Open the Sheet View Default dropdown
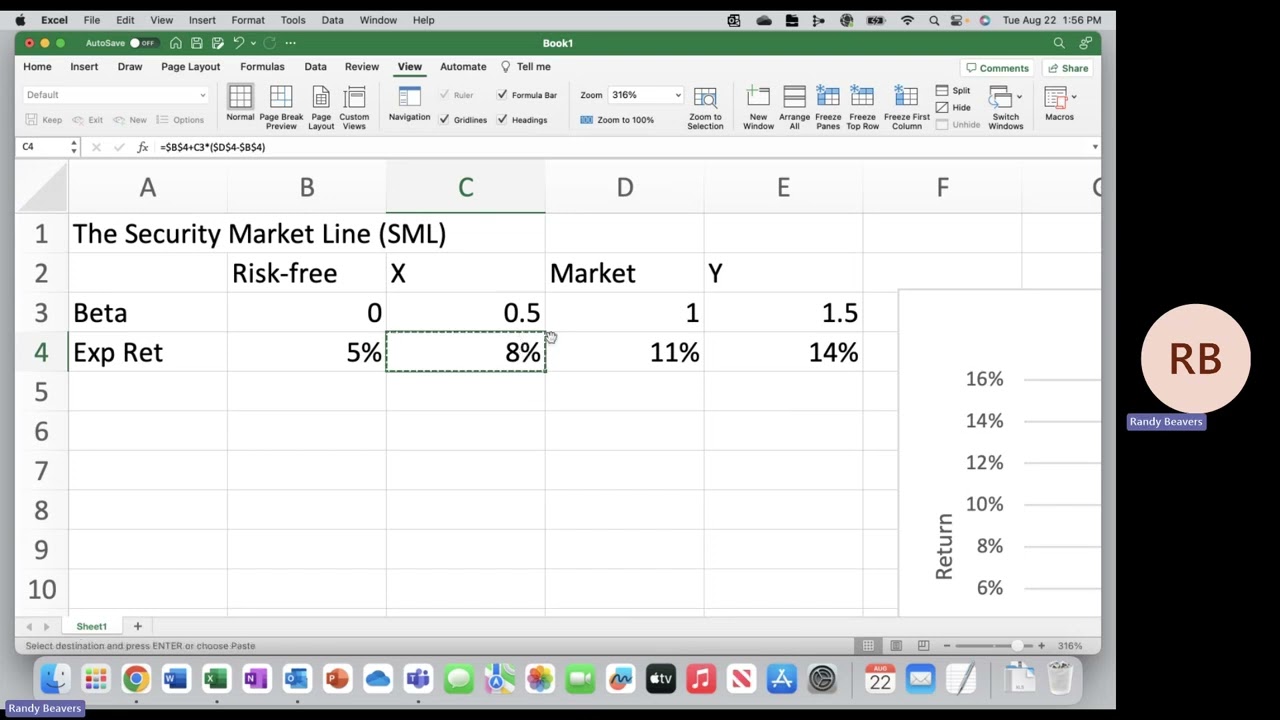The image size is (1280, 720). tap(116, 95)
